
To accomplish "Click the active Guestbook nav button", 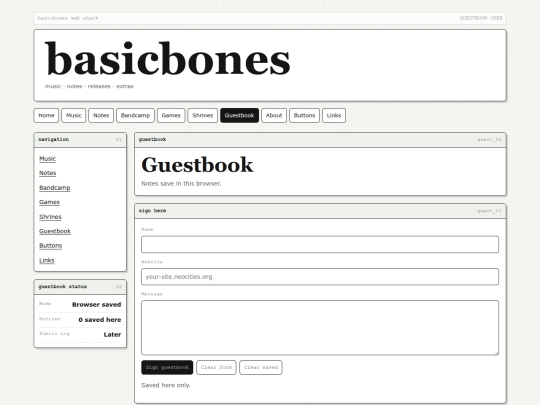I will tap(239, 115).
